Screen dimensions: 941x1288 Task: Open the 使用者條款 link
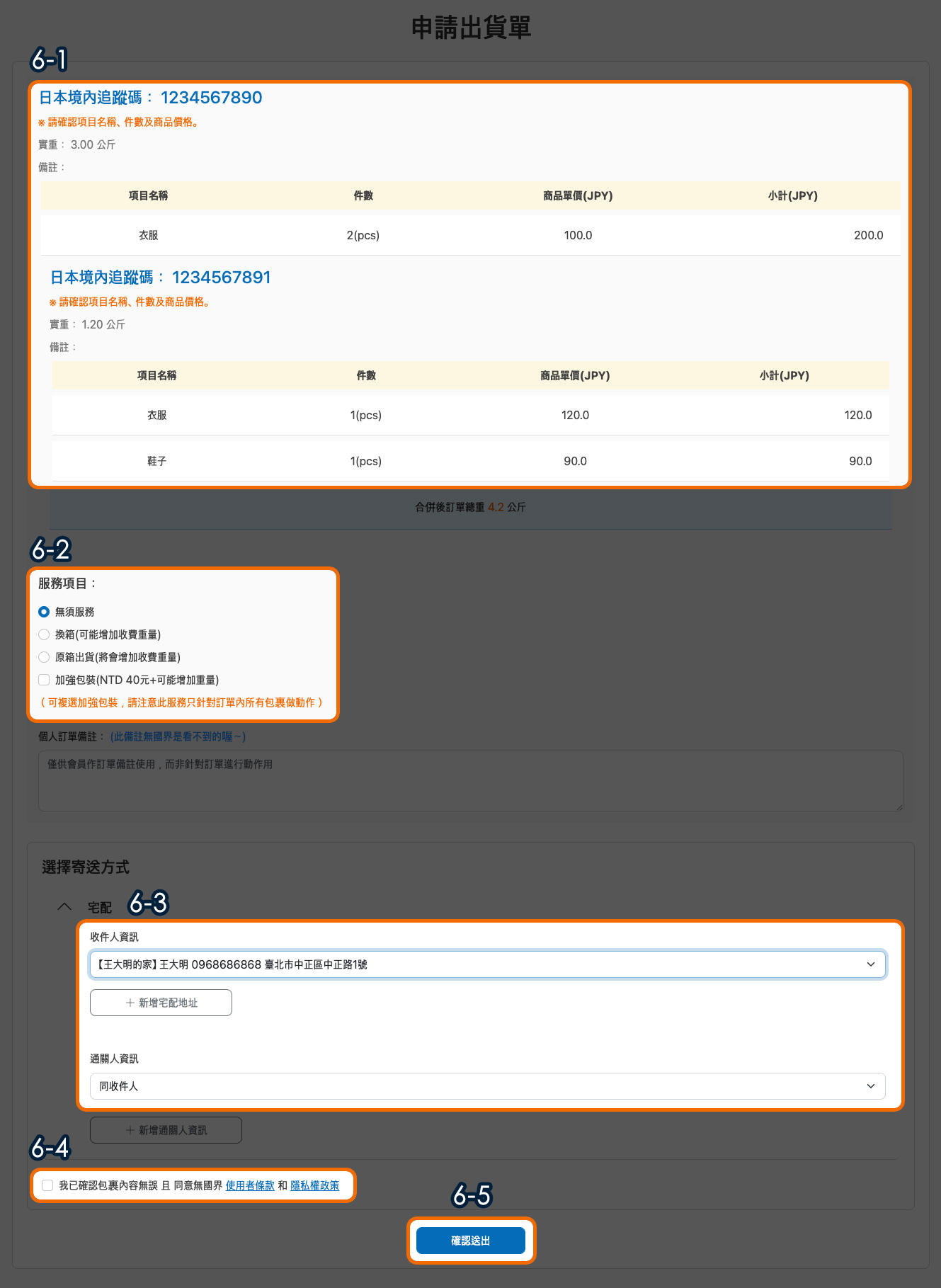250,1185
